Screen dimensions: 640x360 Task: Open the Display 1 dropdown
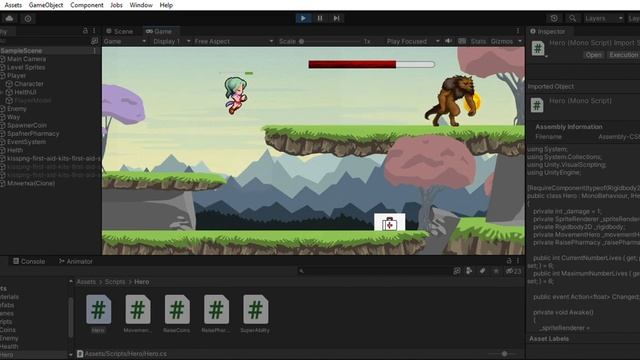[171, 41]
